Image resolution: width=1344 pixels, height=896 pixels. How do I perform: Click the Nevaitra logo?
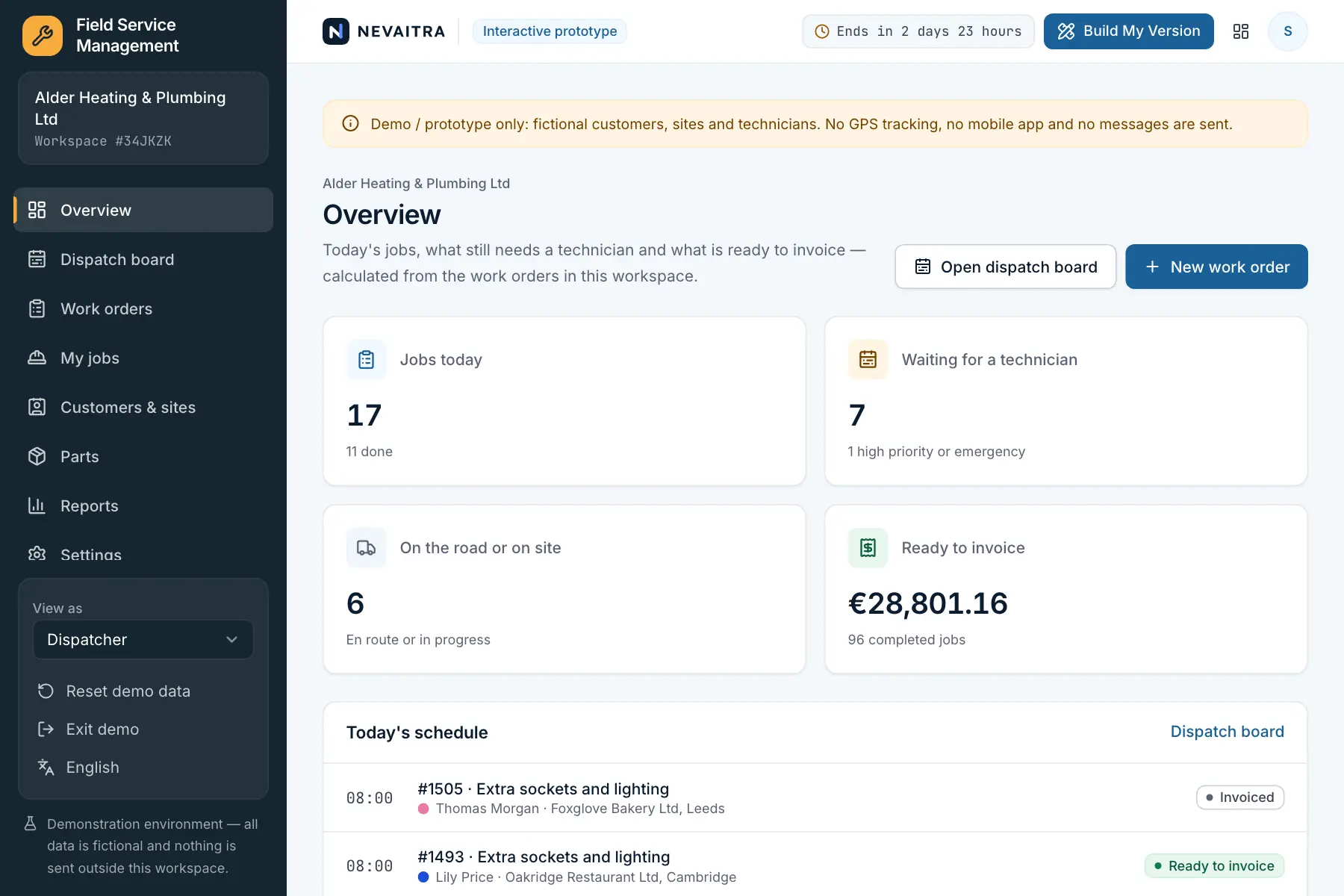click(x=384, y=31)
